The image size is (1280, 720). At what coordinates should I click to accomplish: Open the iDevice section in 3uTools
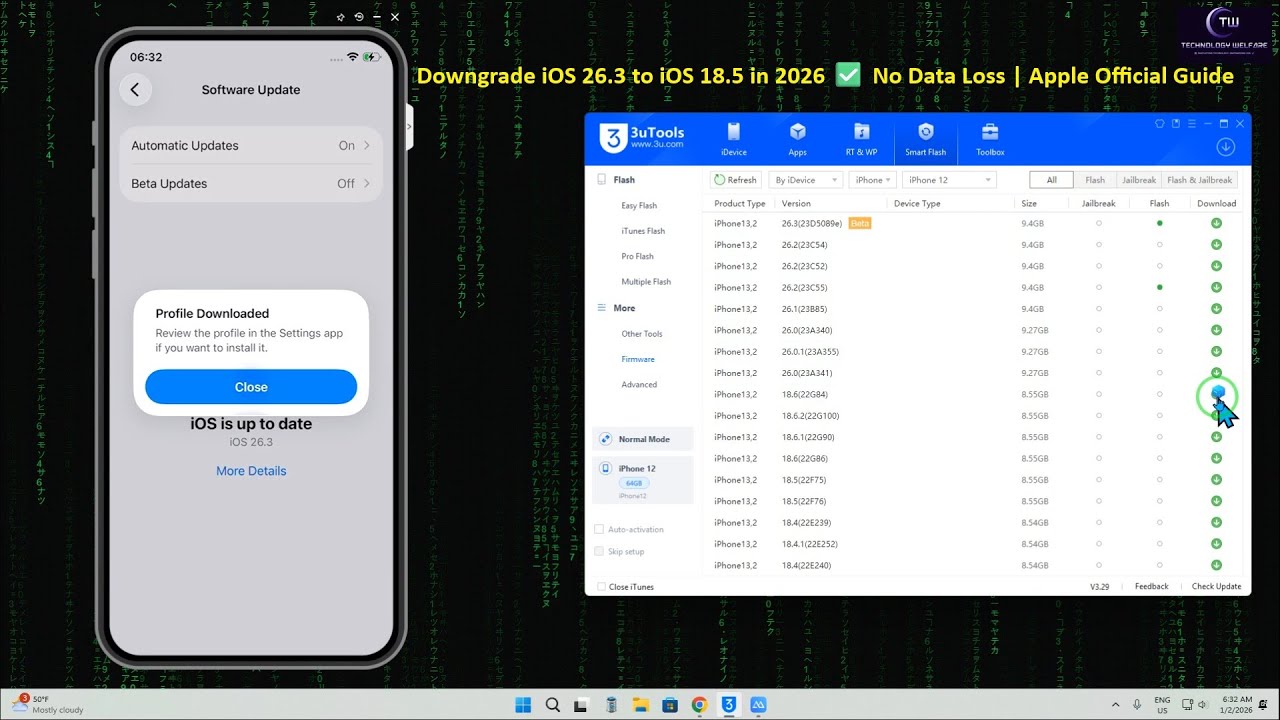[x=733, y=139]
